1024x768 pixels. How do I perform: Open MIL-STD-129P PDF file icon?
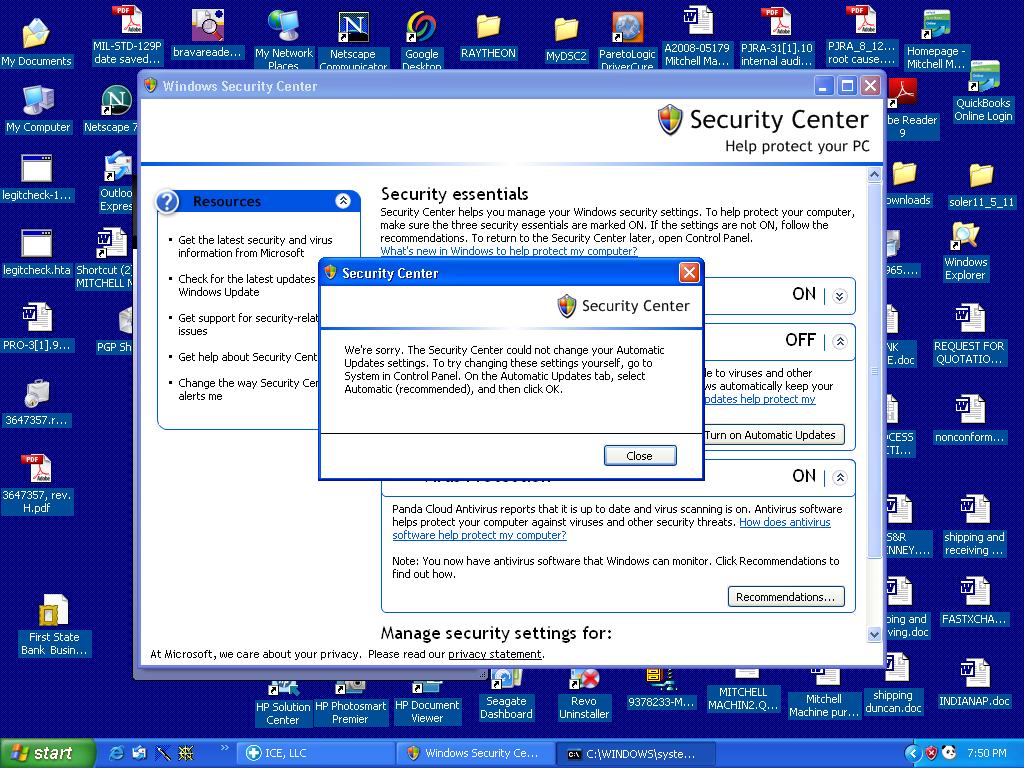[127, 36]
